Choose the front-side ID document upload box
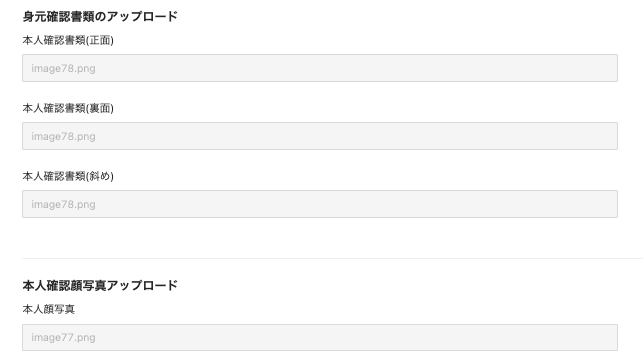 [320, 68]
